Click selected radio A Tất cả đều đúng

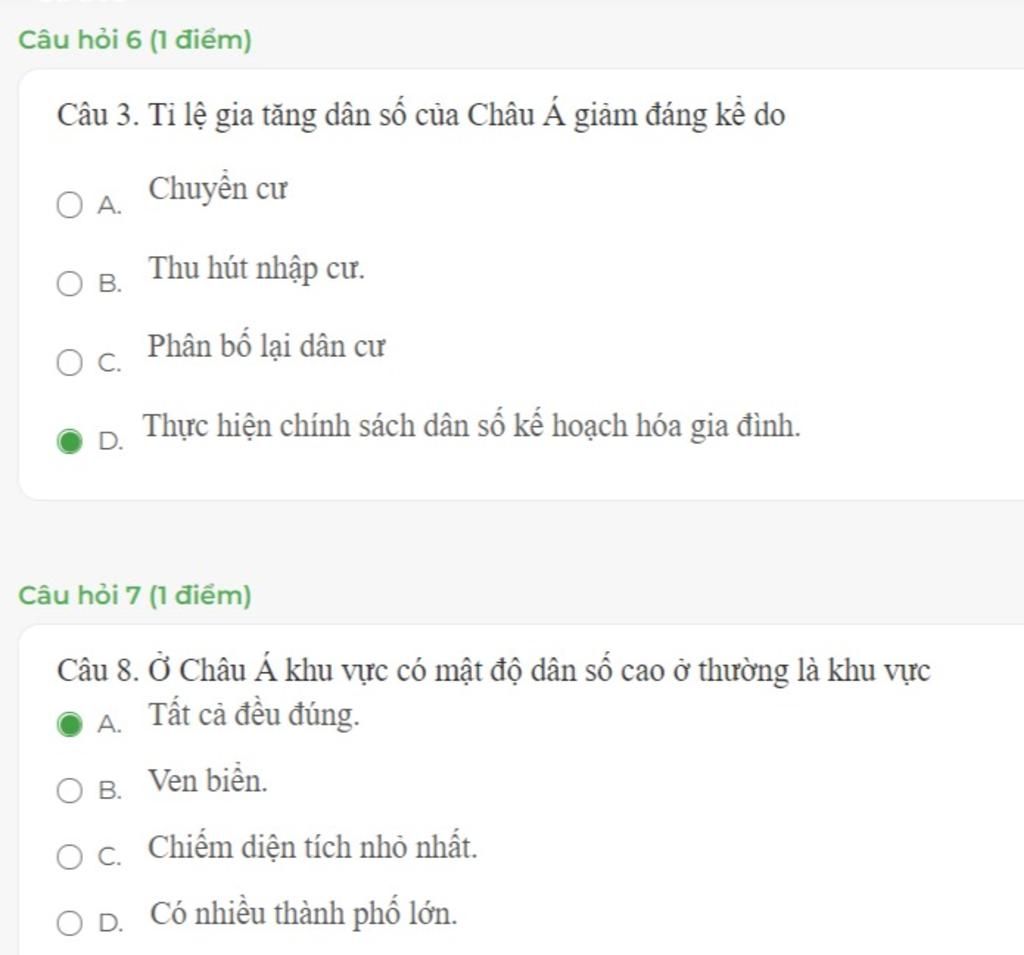(69, 724)
